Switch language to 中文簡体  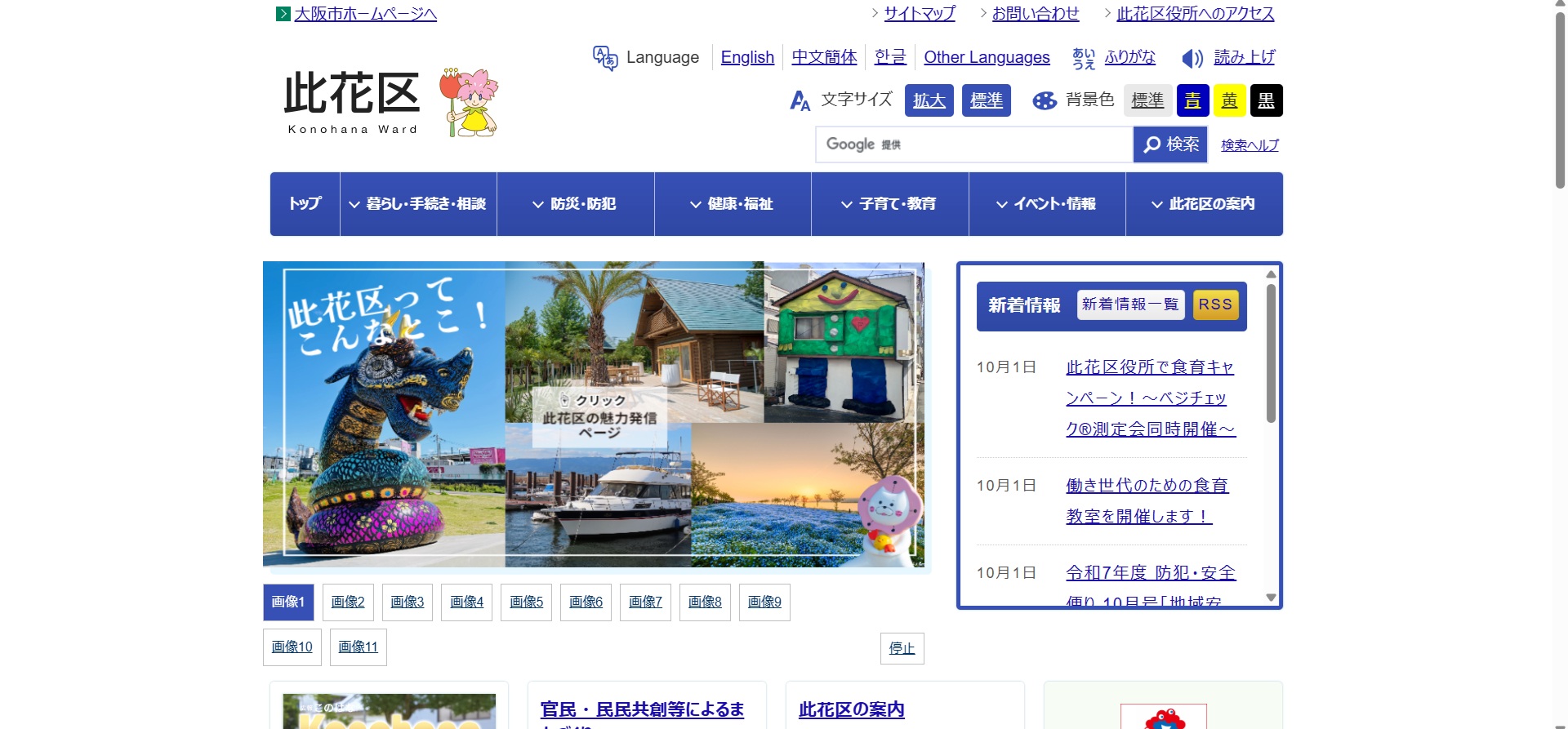(x=824, y=57)
